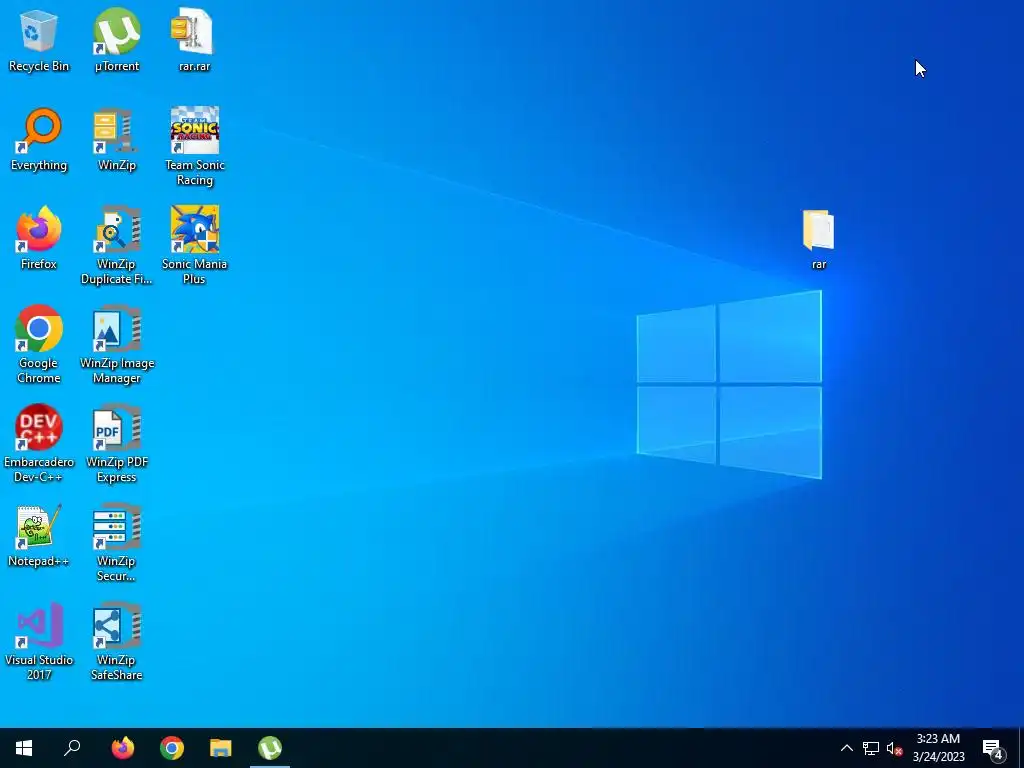Switch to µTorrent in the taskbar
Screen dimensions: 1024x768
click(x=270, y=748)
